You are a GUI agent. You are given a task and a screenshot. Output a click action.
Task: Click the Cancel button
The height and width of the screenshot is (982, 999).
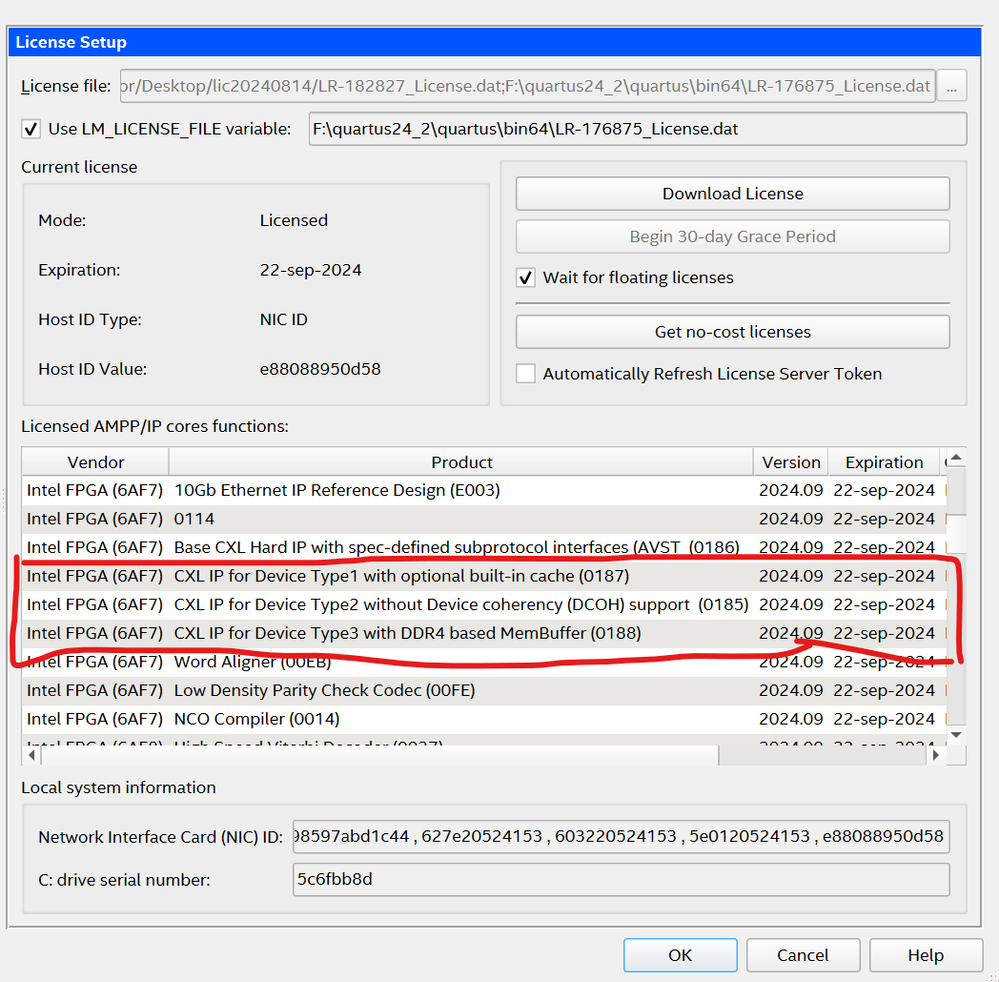coord(803,955)
